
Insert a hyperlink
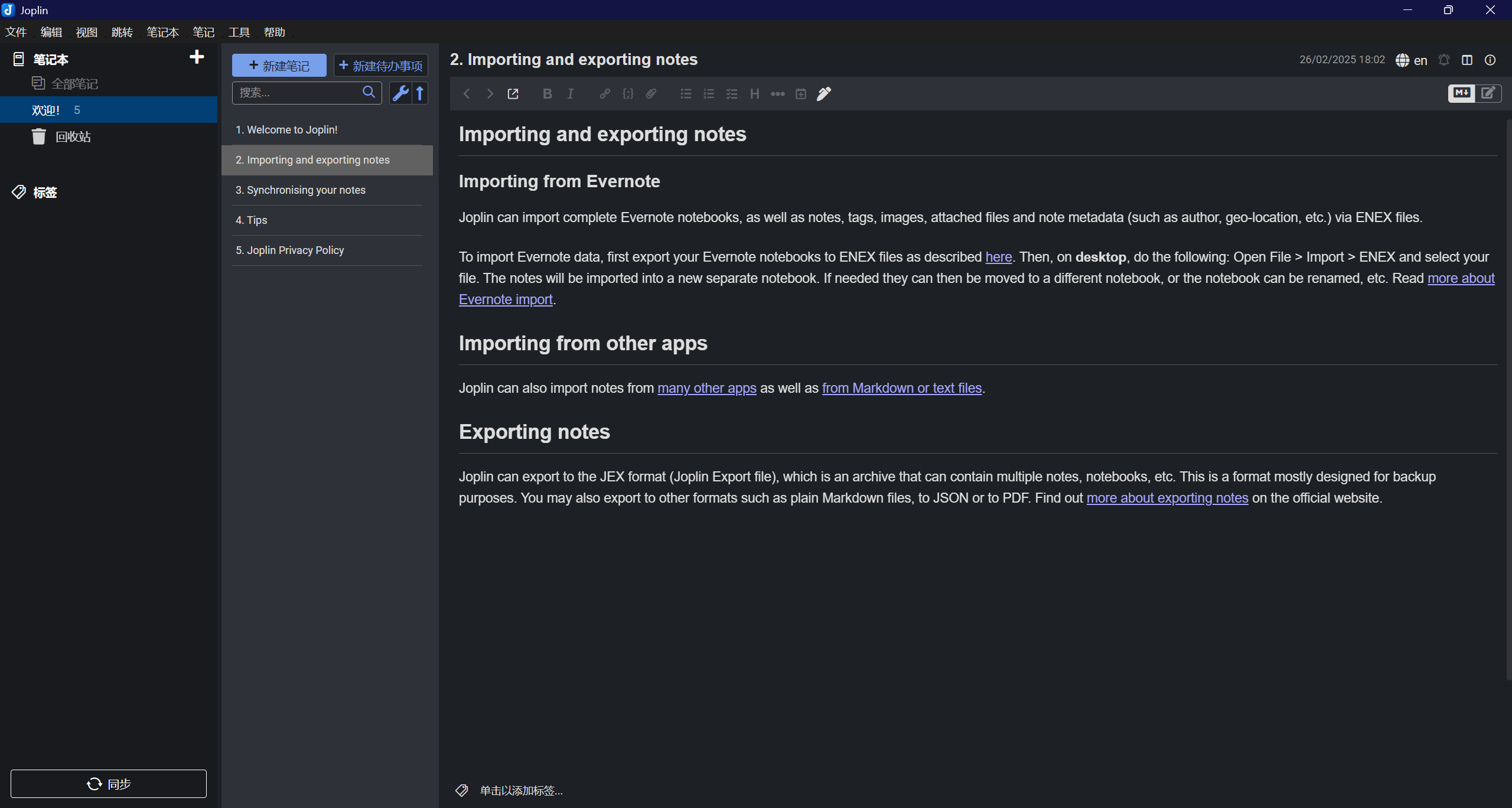coord(605,93)
